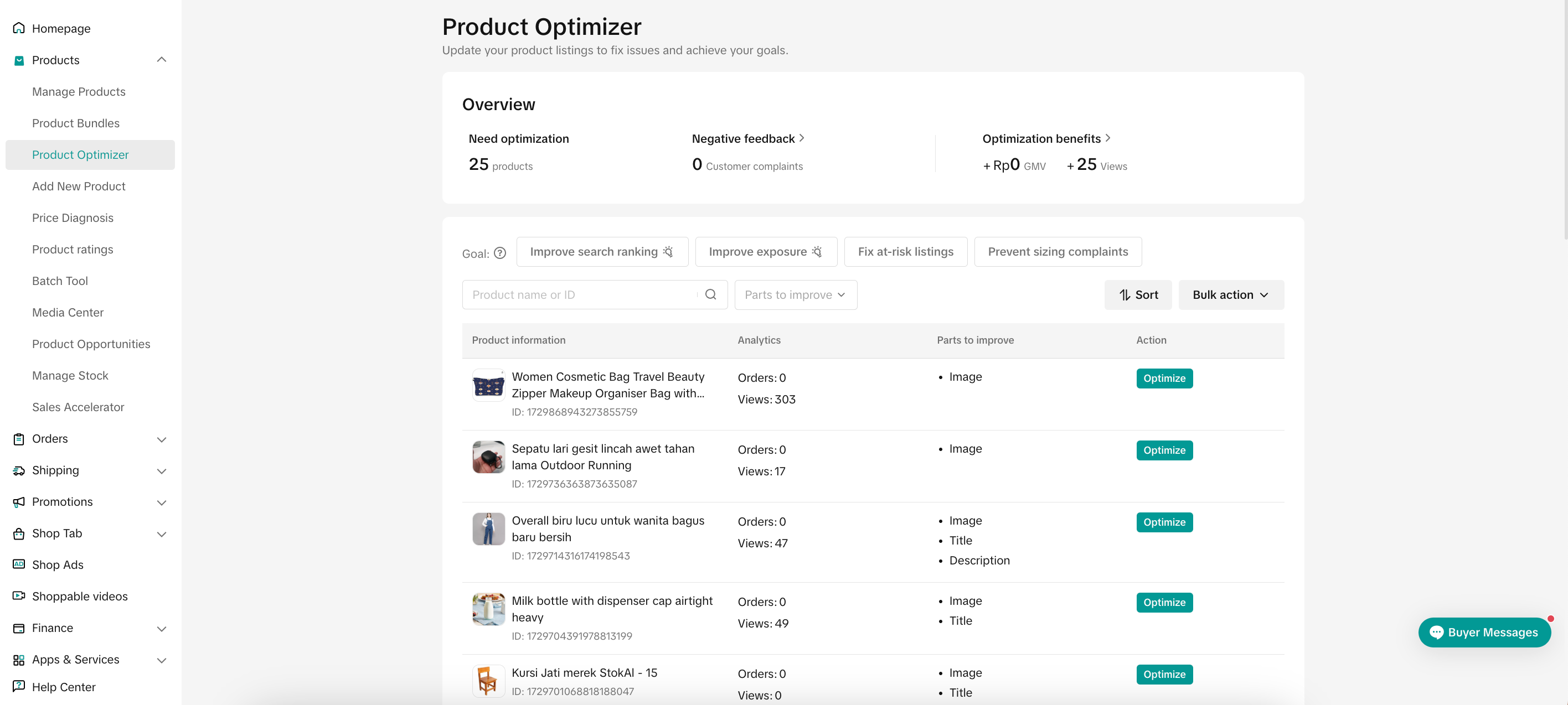Click the Sort arrows button
This screenshot has height=705, width=1568.
coord(1138,294)
